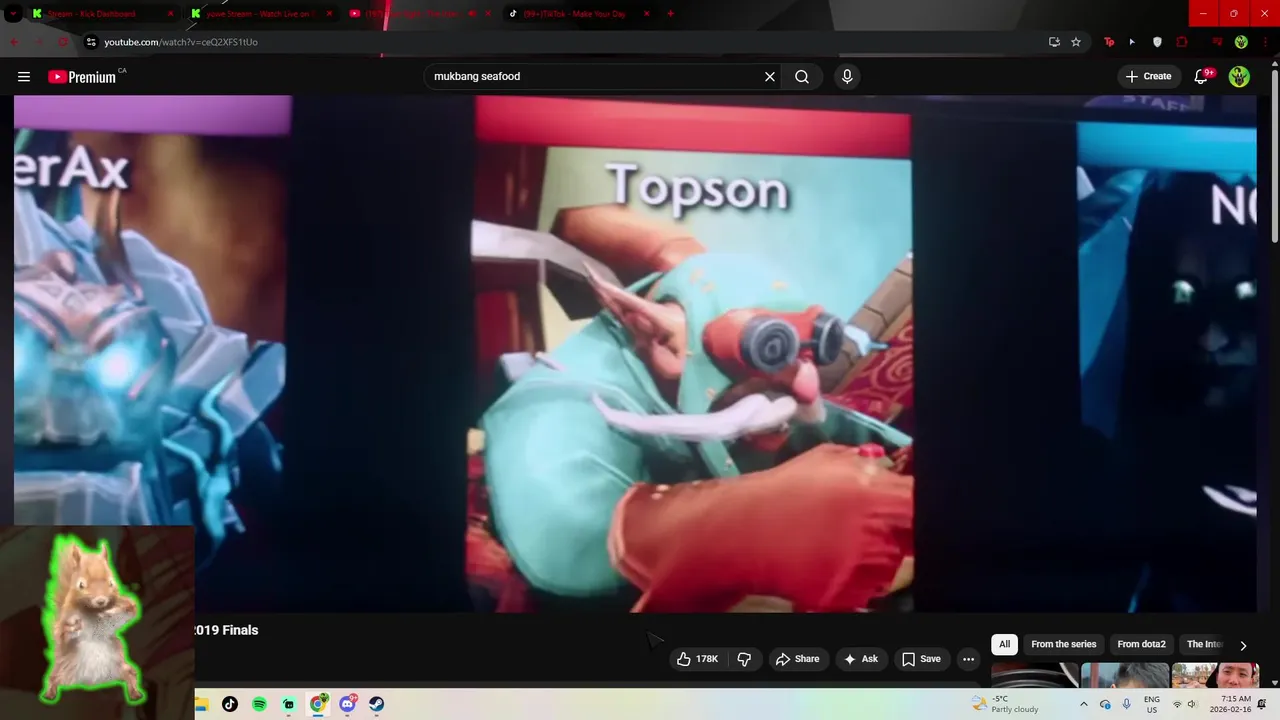Image resolution: width=1280 pixels, height=720 pixels.
Task: Bookmark this page with the star
Action: pyautogui.click(x=1076, y=42)
